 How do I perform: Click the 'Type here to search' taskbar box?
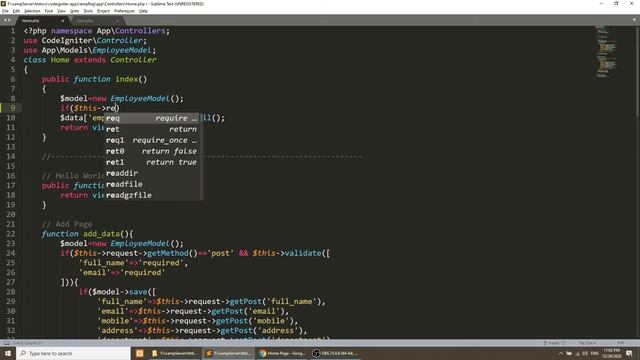click(73, 353)
